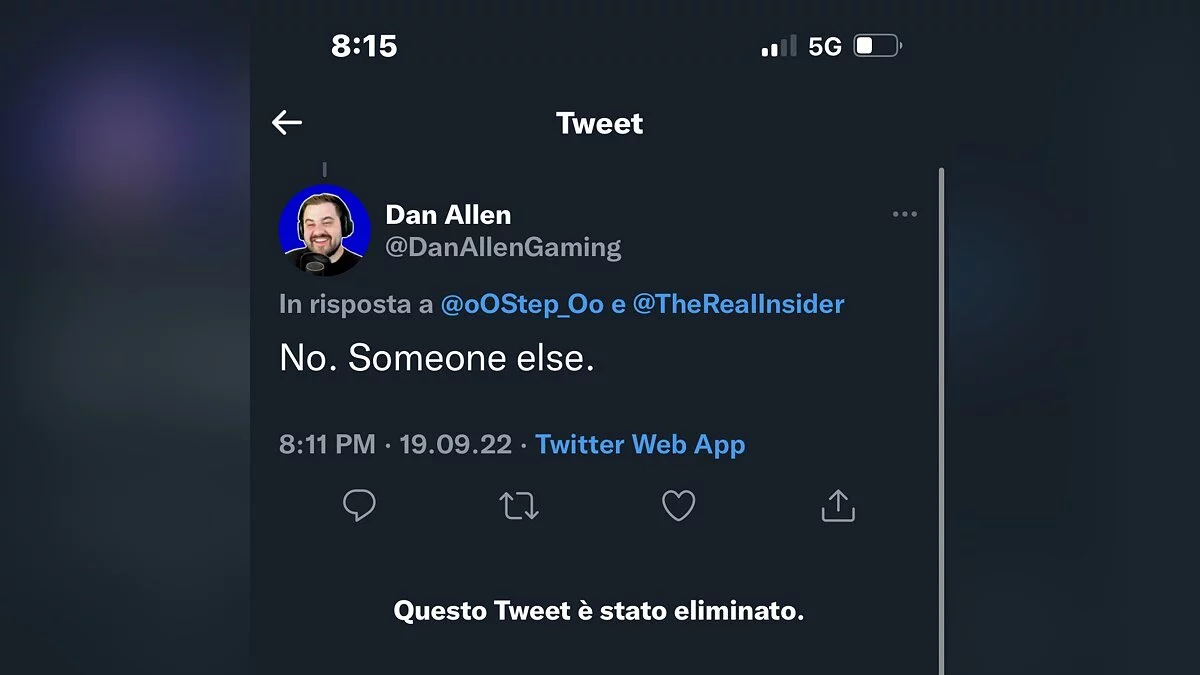
Task: Tap the @DanAllenGaming handle
Action: (x=503, y=247)
